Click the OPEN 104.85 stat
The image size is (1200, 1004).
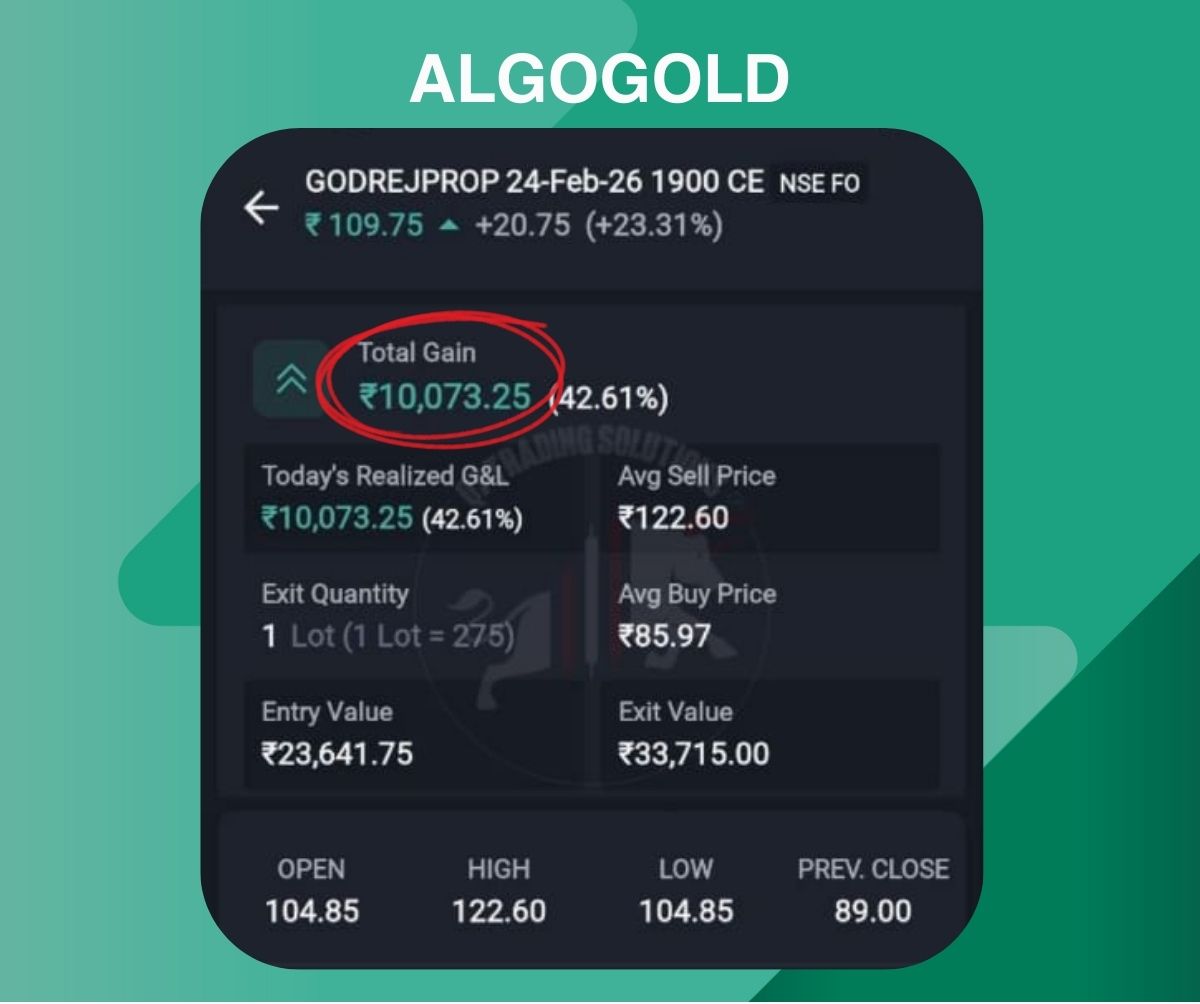point(312,890)
